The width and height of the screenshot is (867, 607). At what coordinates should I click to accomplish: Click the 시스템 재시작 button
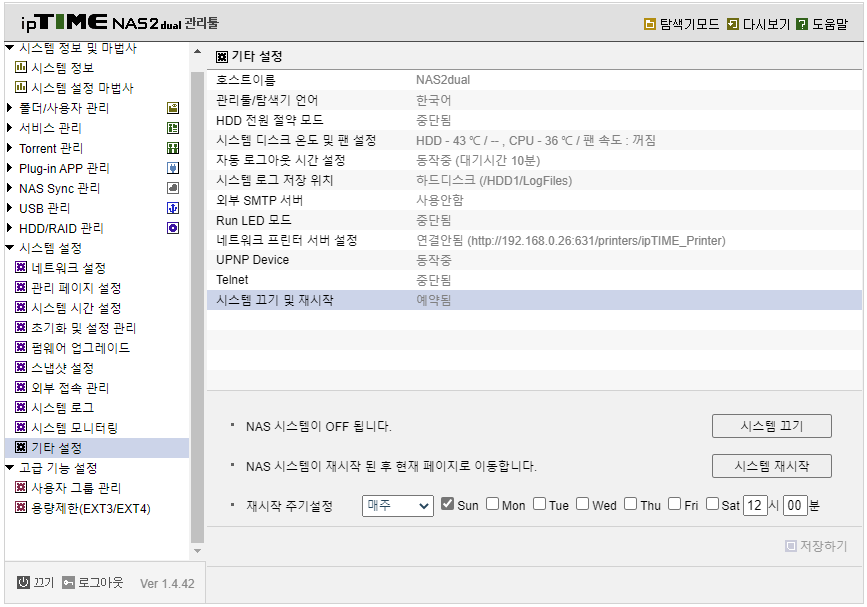pyautogui.click(x=771, y=466)
